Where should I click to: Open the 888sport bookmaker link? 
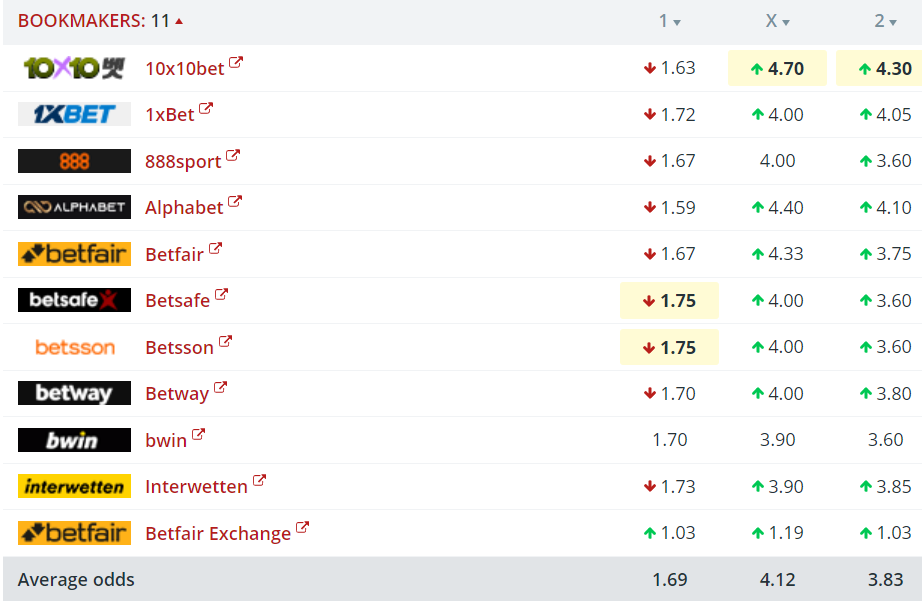pos(184,161)
